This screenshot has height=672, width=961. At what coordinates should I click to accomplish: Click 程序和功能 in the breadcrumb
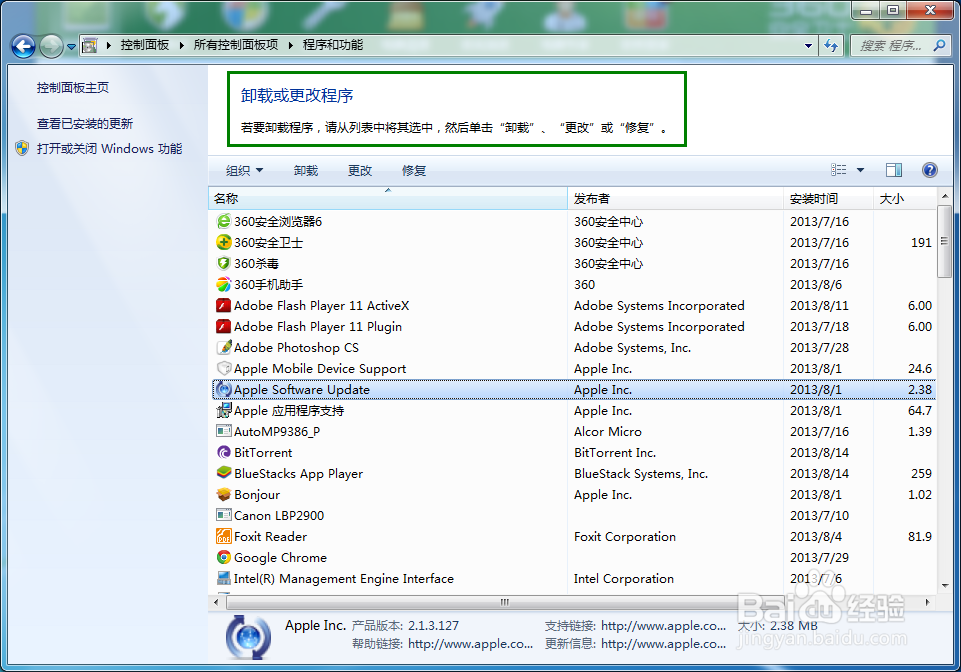(333, 45)
